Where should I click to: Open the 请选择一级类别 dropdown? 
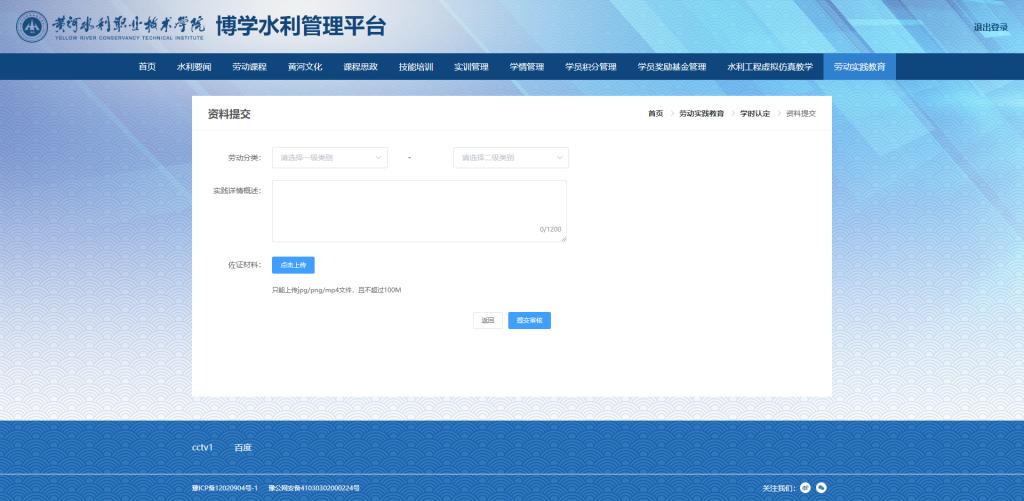click(x=330, y=158)
